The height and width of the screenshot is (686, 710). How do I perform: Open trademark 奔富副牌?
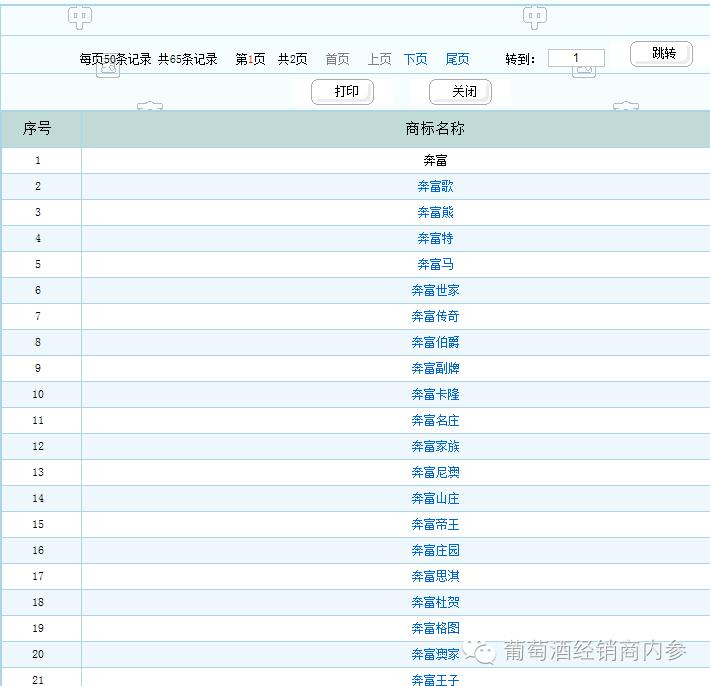pos(435,369)
